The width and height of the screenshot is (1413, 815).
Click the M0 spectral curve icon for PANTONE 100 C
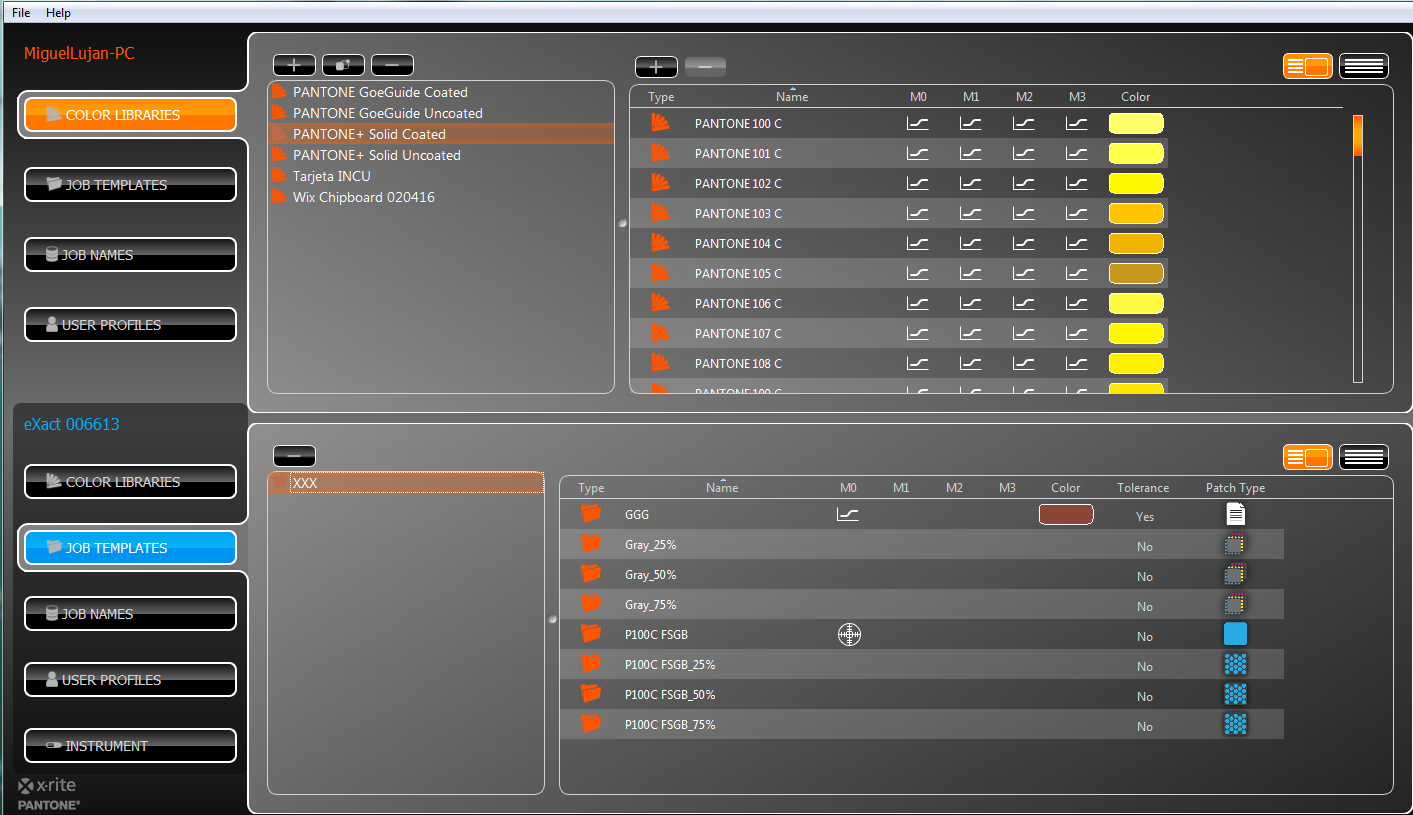917,124
